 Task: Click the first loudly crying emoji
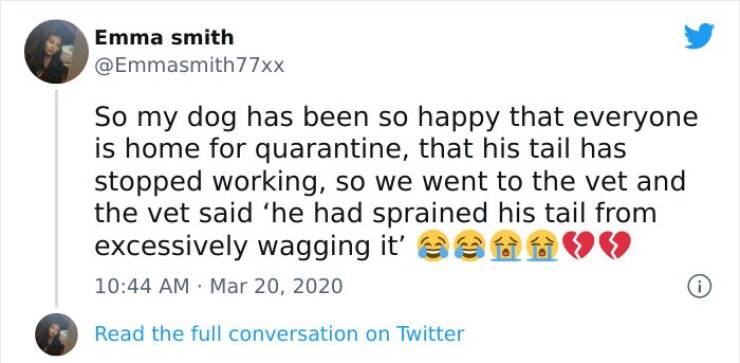click(x=505, y=246)
